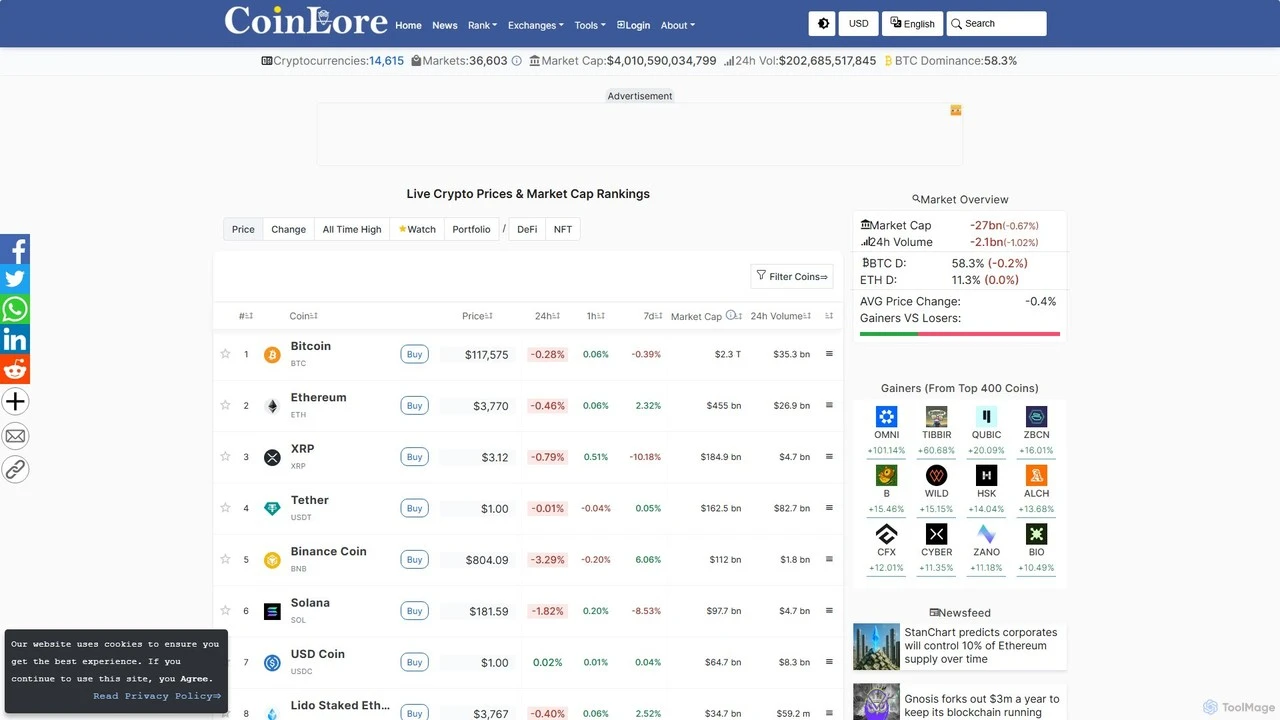Go to News nav link

coord(445,25)
